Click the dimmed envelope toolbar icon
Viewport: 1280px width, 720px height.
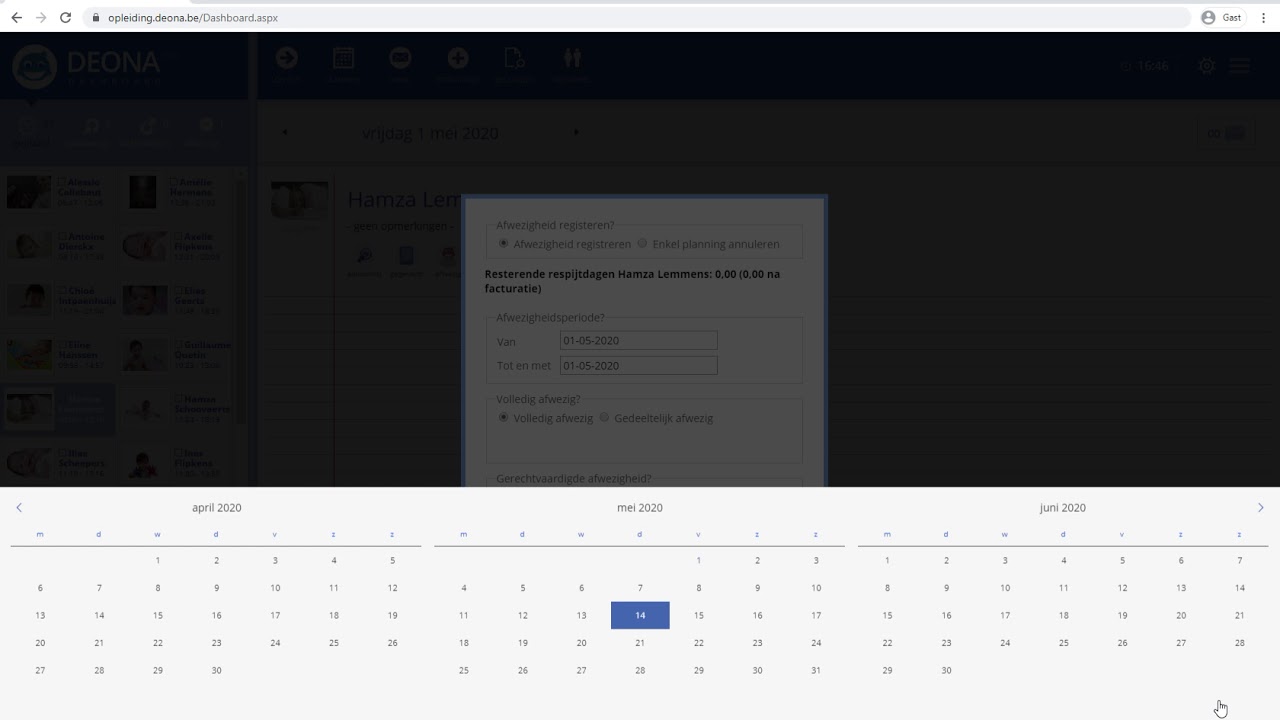click(x=400, y=58)
